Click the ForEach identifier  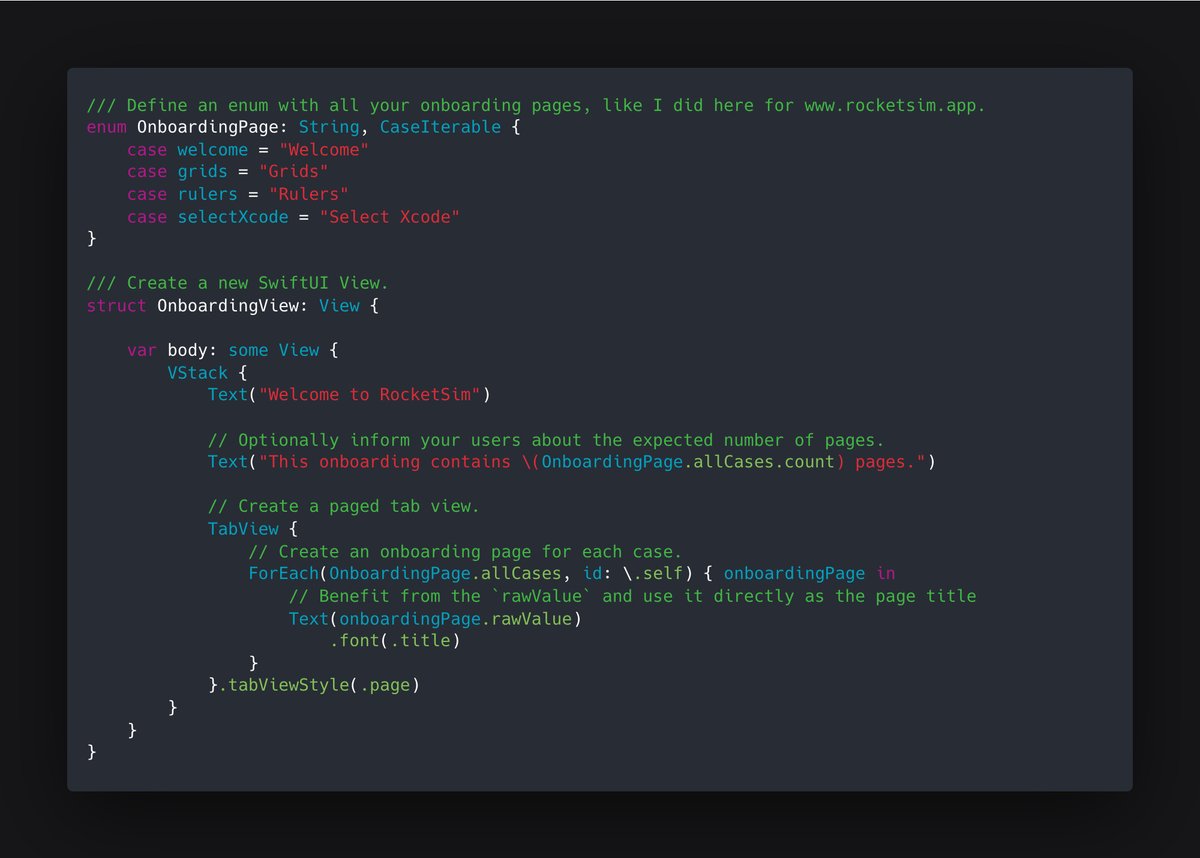[283, 574]
